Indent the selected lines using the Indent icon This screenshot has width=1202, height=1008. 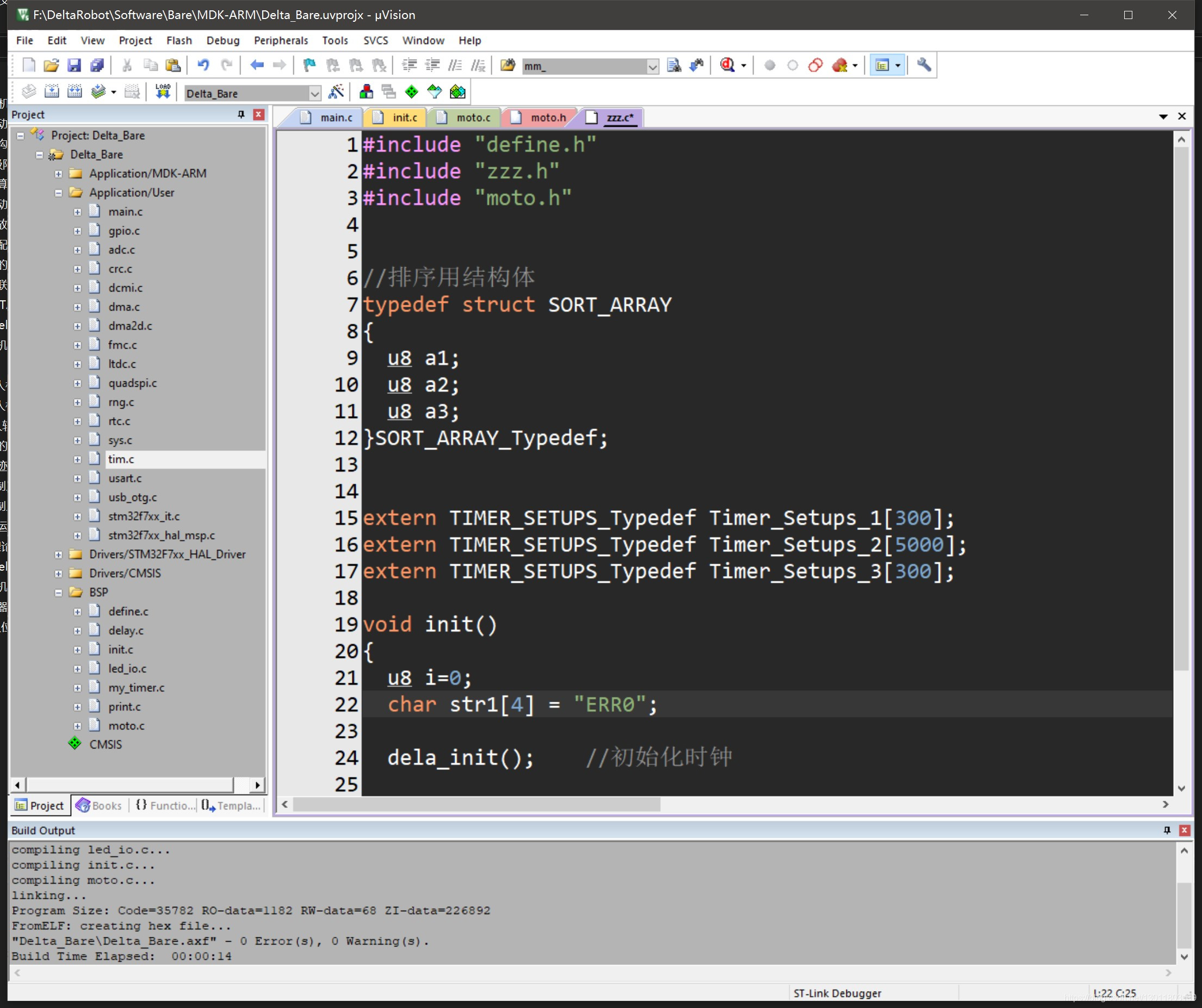coord(409,65)
